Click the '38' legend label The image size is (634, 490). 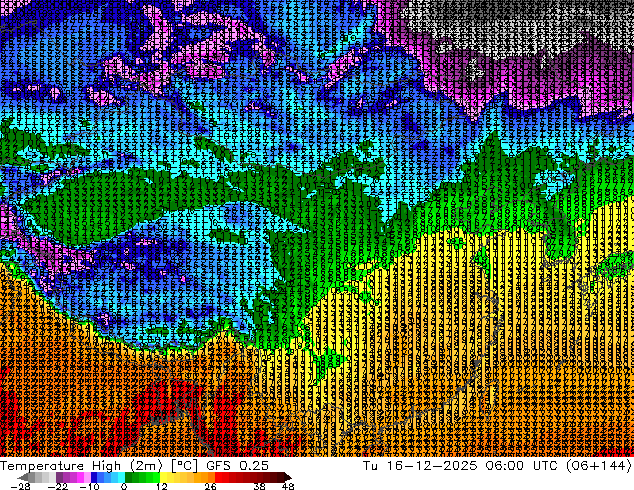[260, 486]
